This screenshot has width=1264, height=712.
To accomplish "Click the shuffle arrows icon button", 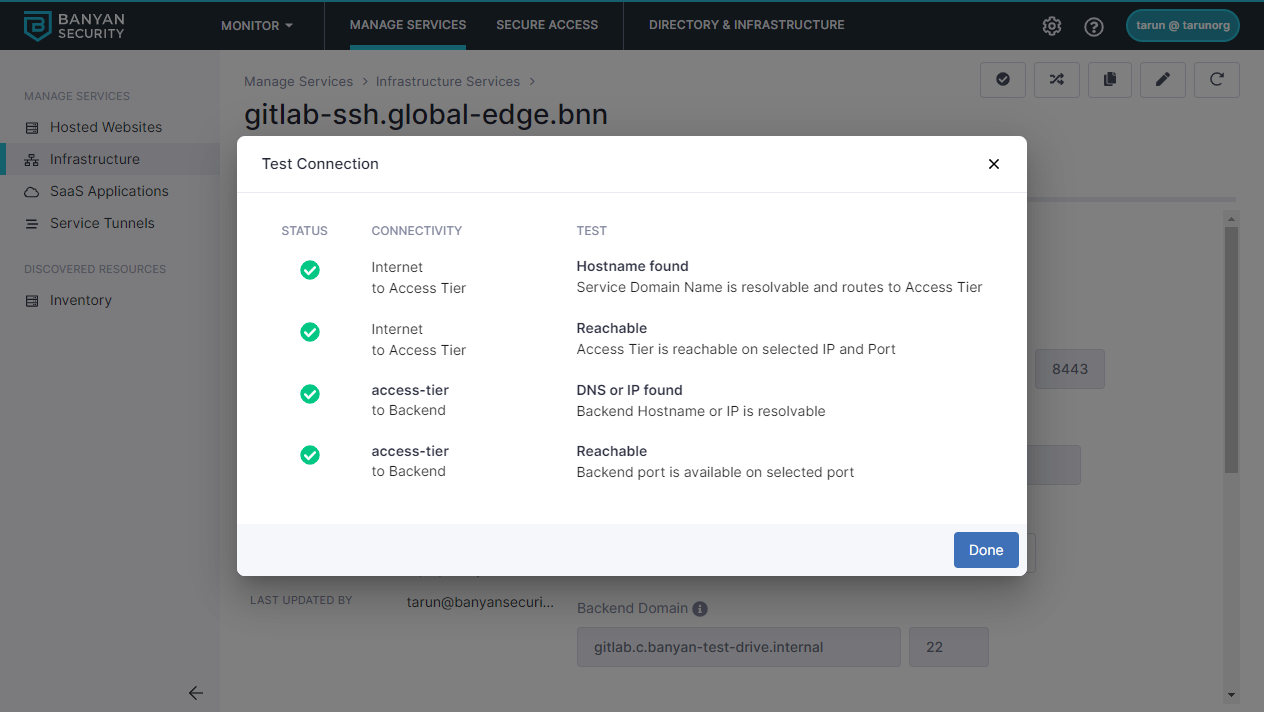I will [x=1056, y=80].
